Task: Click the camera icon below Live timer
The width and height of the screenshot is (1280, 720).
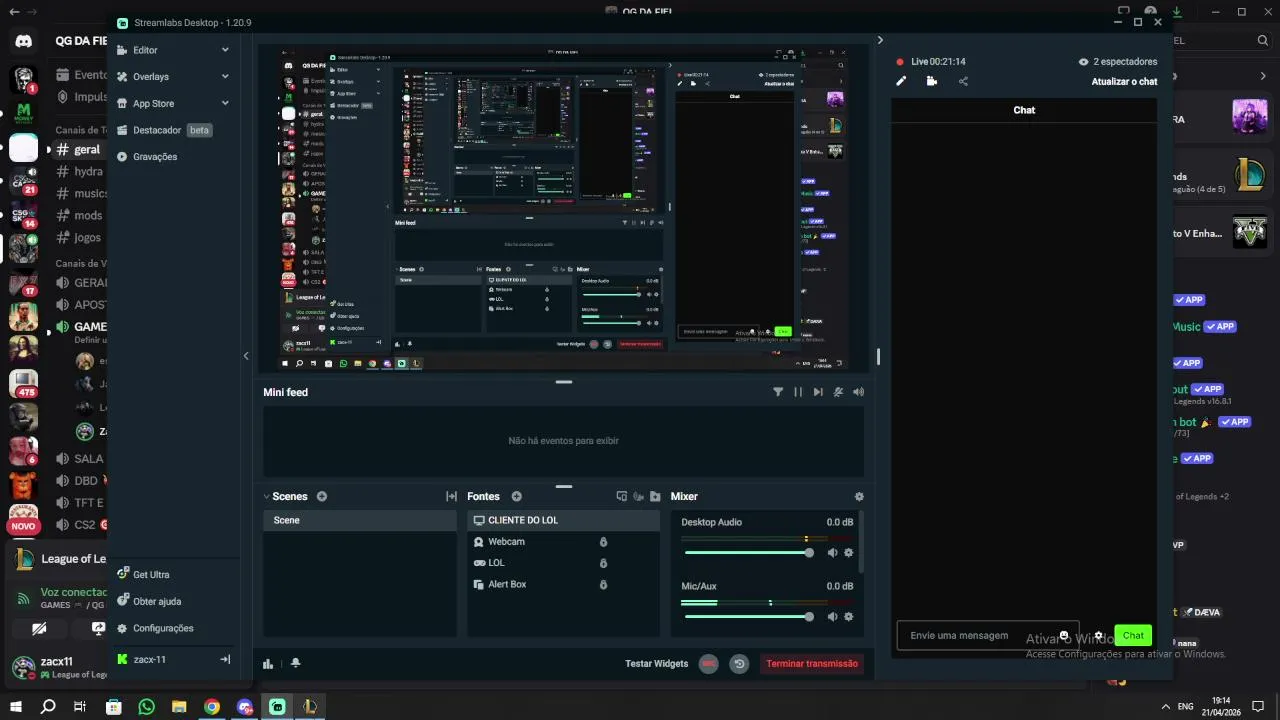Action: coord(932,81)
